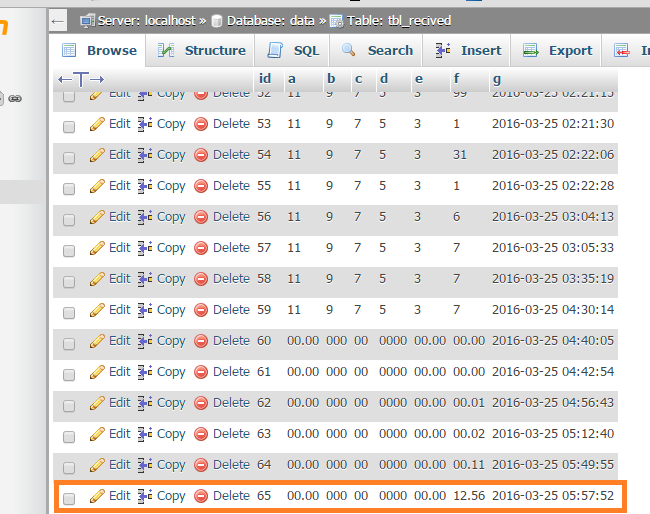The width and height of the screenshot is (650, 514).
Task: Click the Edit link for row 56
Action: (120, 217)
